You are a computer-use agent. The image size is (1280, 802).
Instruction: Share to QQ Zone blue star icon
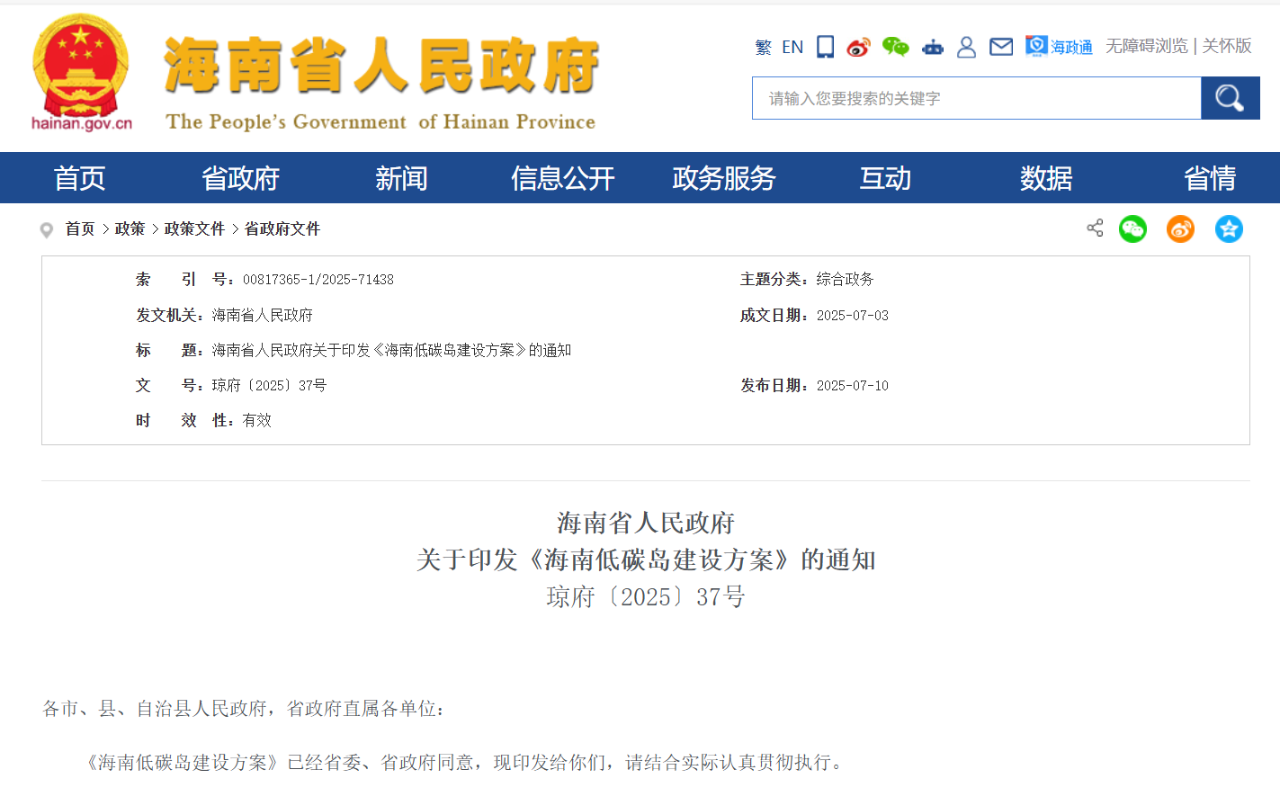coord(1228,229)
